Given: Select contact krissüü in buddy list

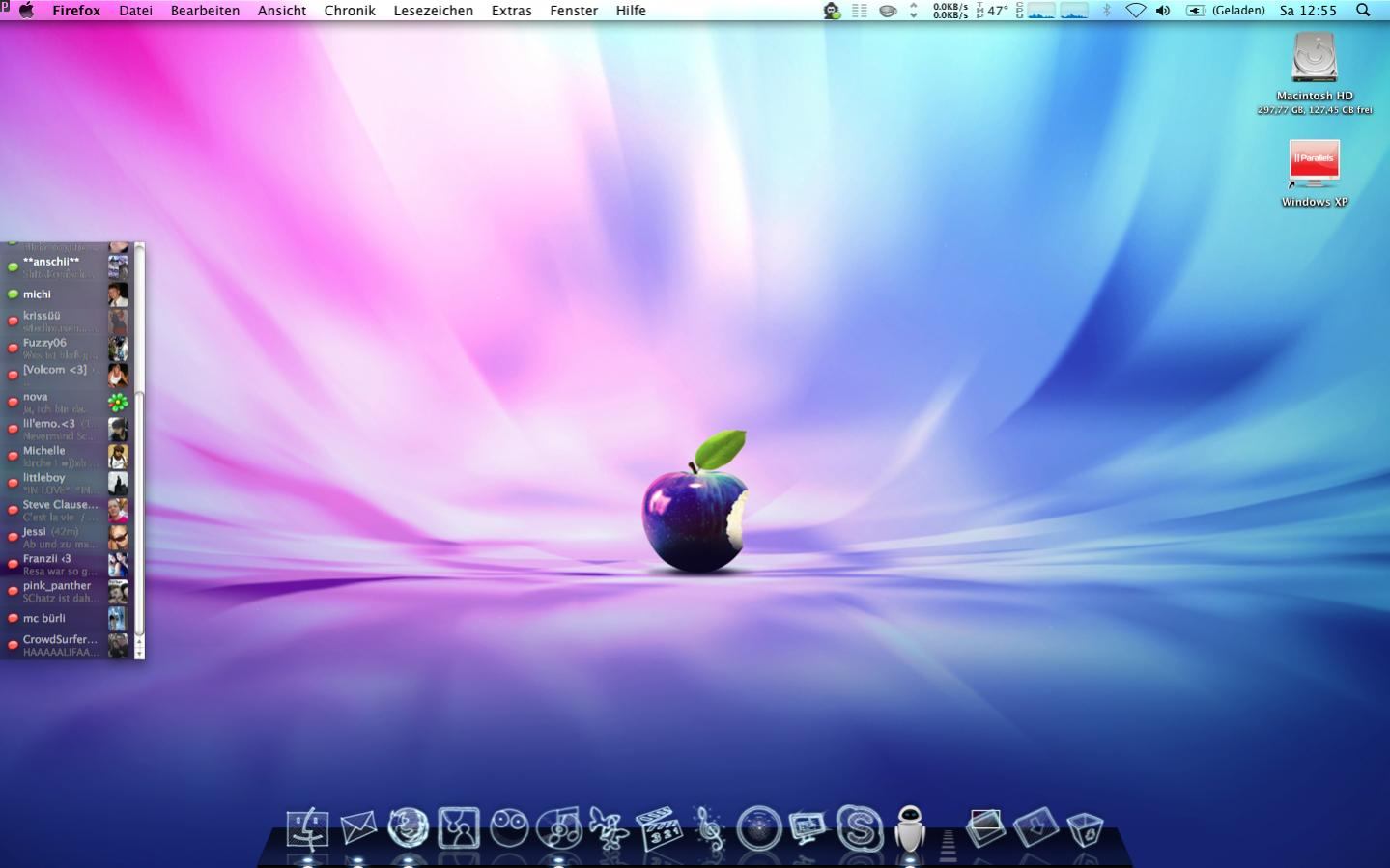Looking at the screenshot, I should coord(66,322).
